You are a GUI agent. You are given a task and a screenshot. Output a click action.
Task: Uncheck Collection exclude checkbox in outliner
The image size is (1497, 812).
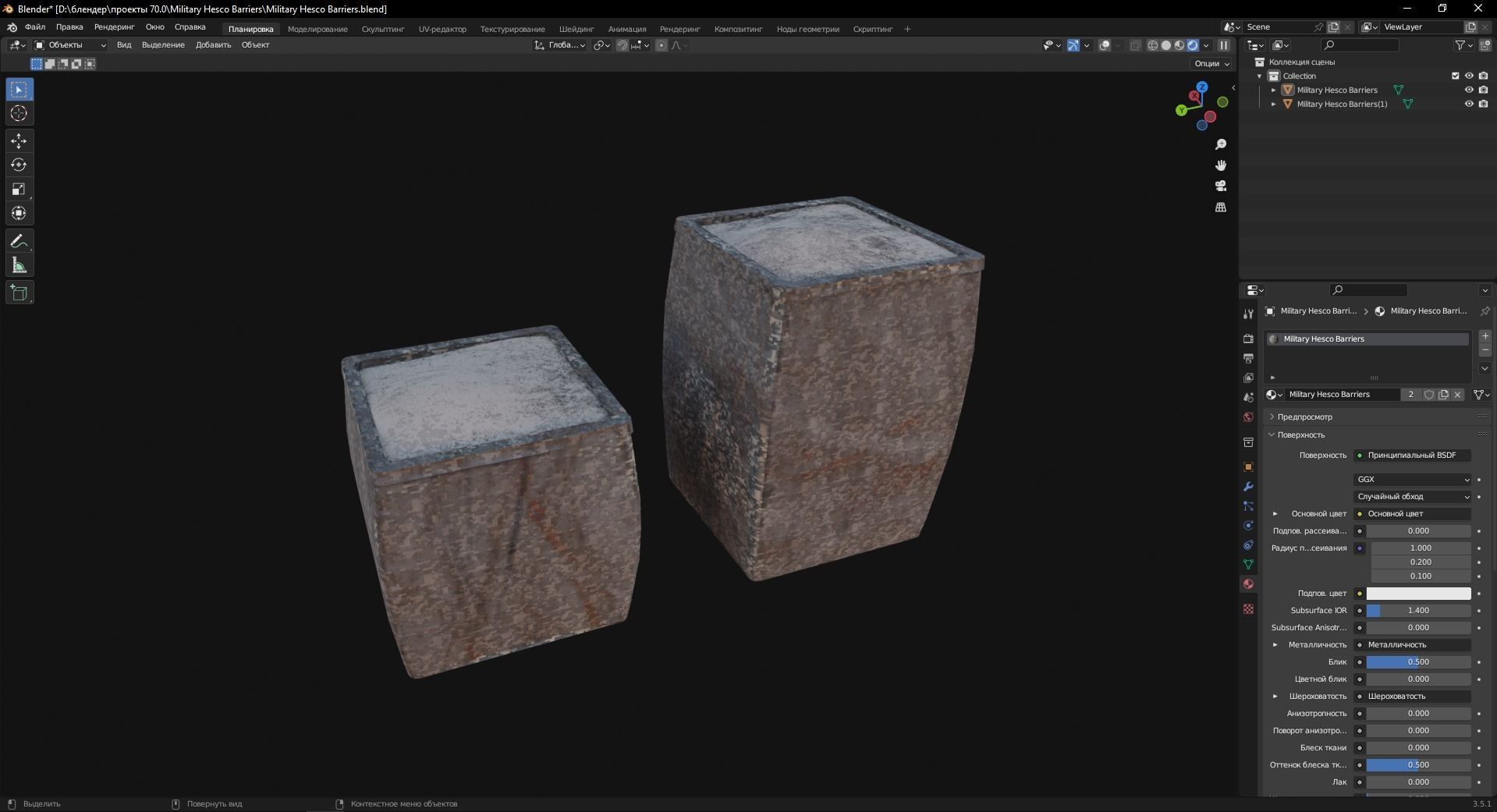(1455, 76)
